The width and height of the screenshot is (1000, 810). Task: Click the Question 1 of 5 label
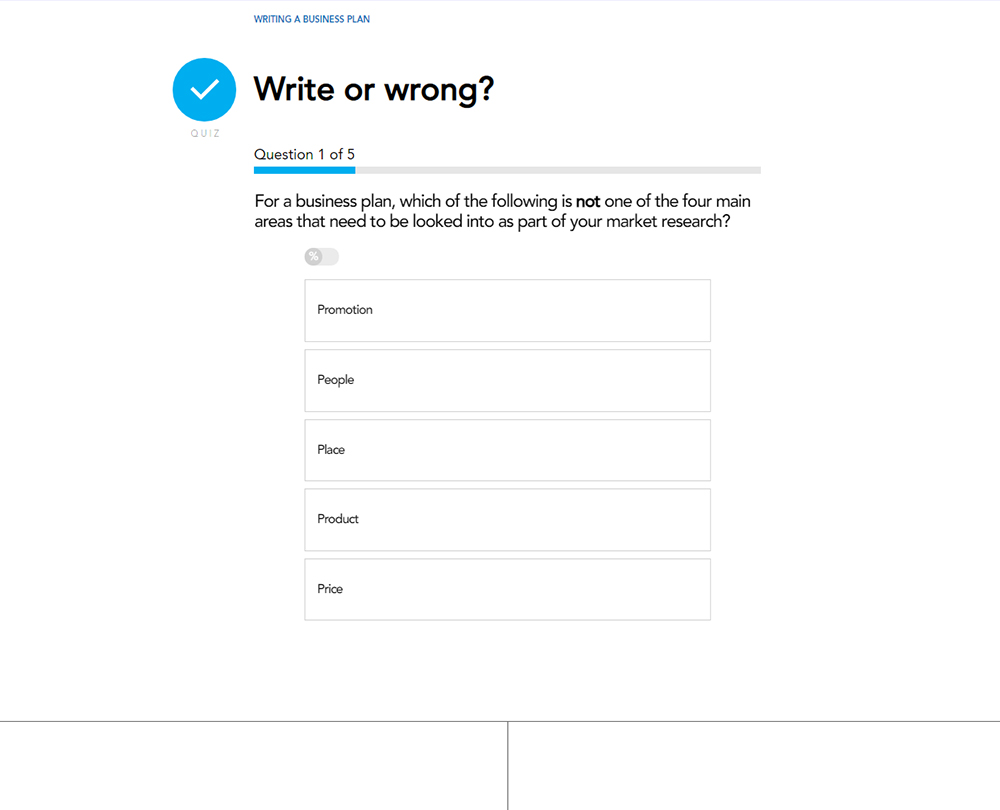(x=304, y=154)
